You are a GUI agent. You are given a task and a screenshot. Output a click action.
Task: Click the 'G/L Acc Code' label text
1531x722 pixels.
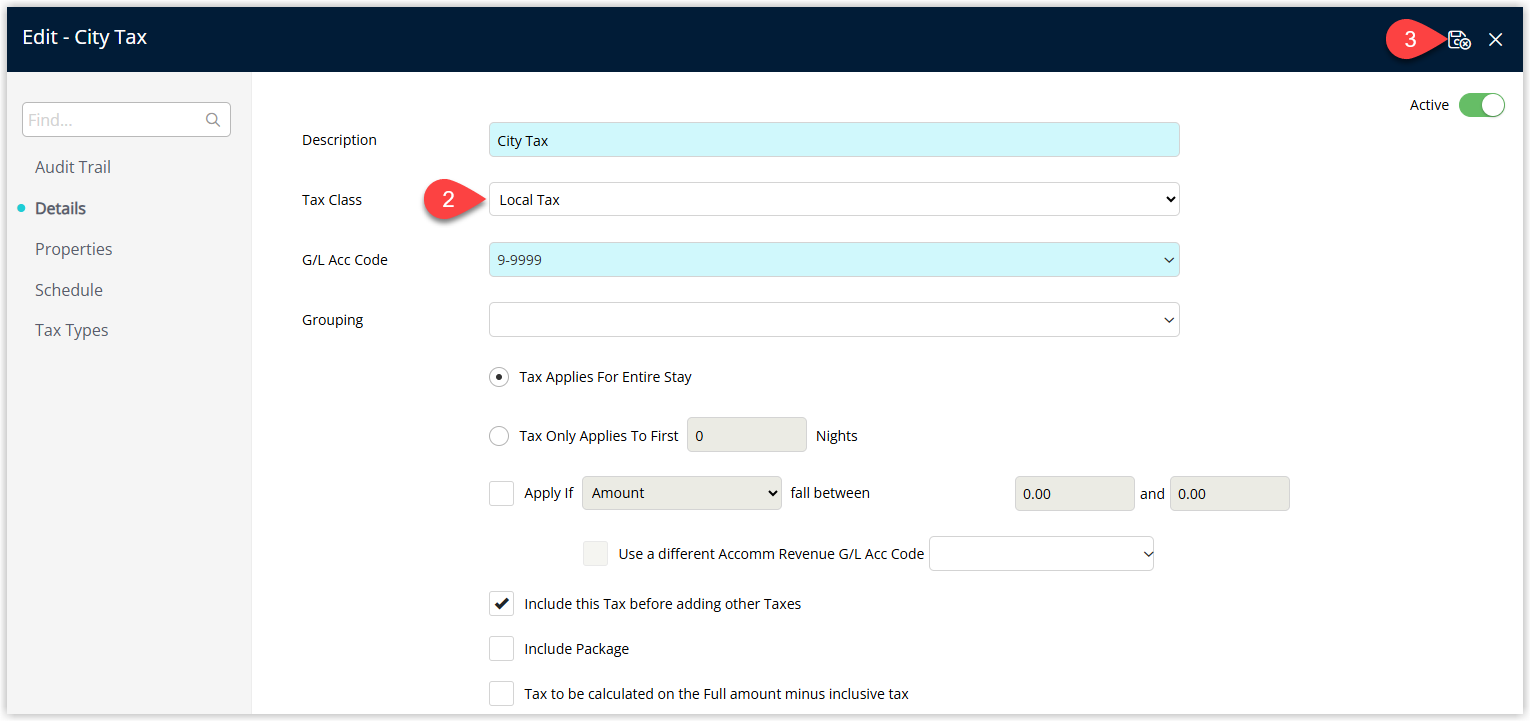tap(345, 260)
